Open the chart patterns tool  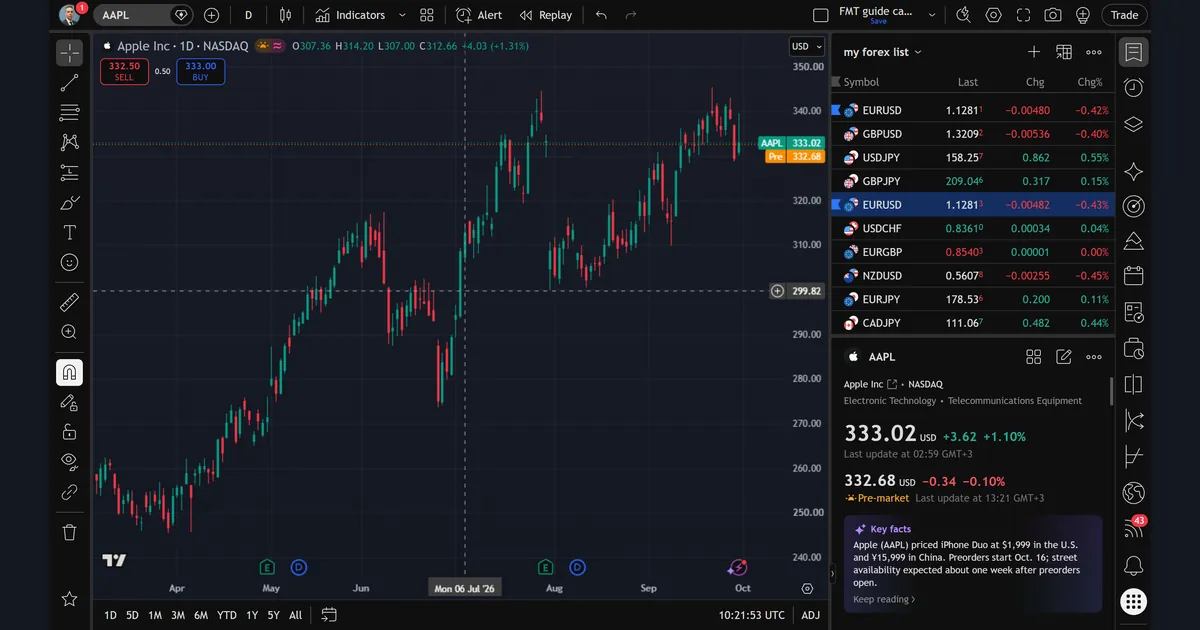coord(69,142)
